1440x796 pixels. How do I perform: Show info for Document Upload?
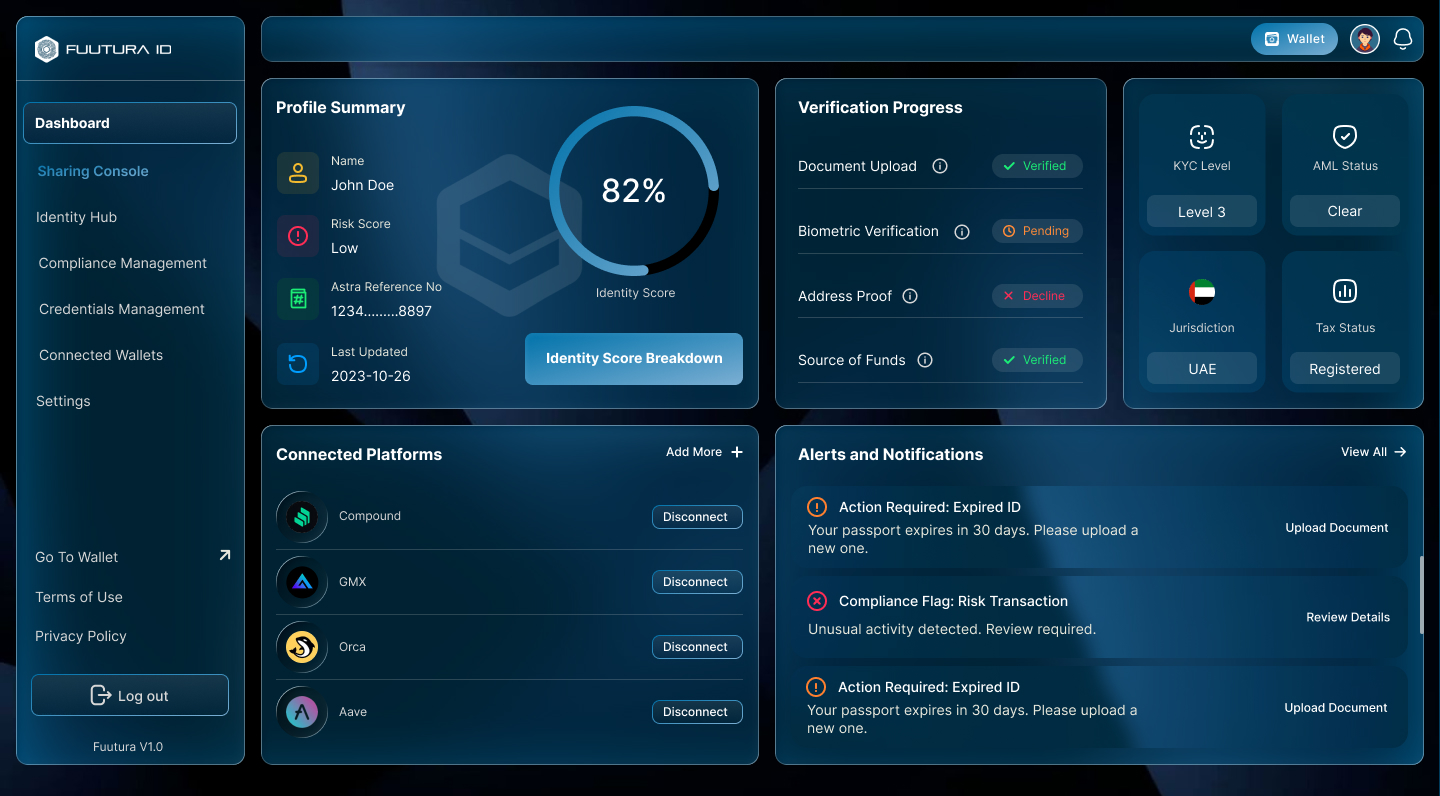(940, 166)
